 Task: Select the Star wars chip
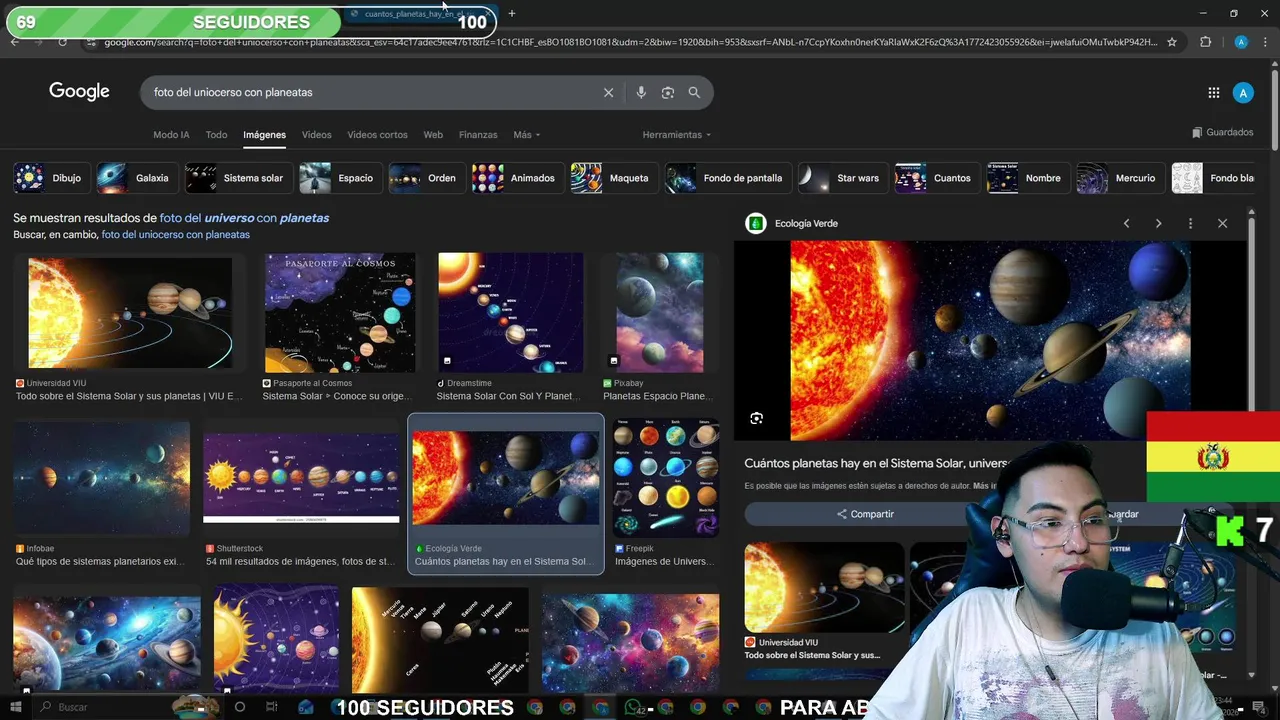click(842, 178)
